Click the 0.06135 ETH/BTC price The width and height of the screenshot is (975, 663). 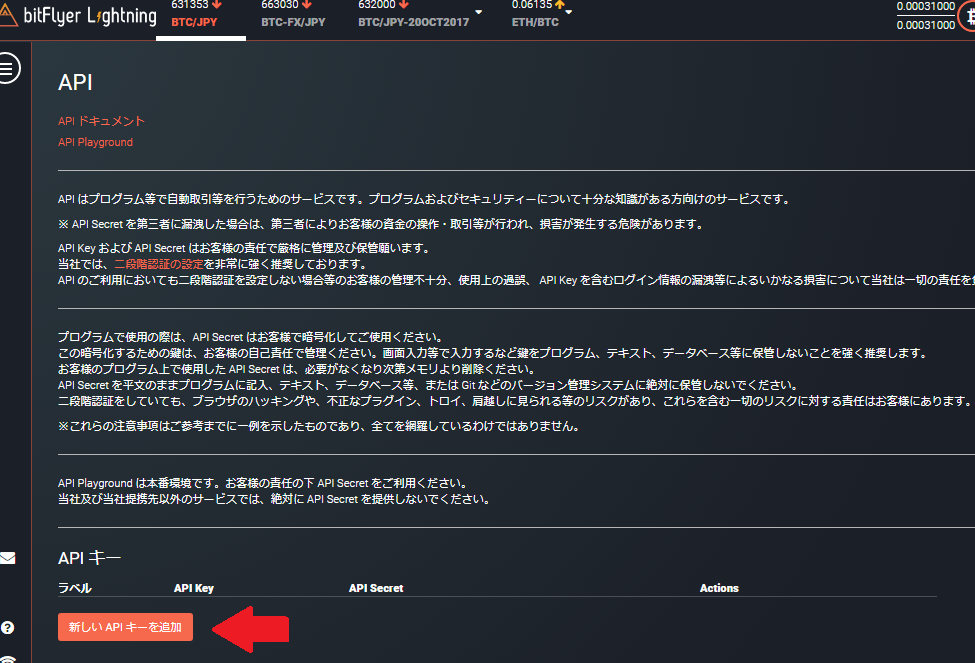click(532, 5)
